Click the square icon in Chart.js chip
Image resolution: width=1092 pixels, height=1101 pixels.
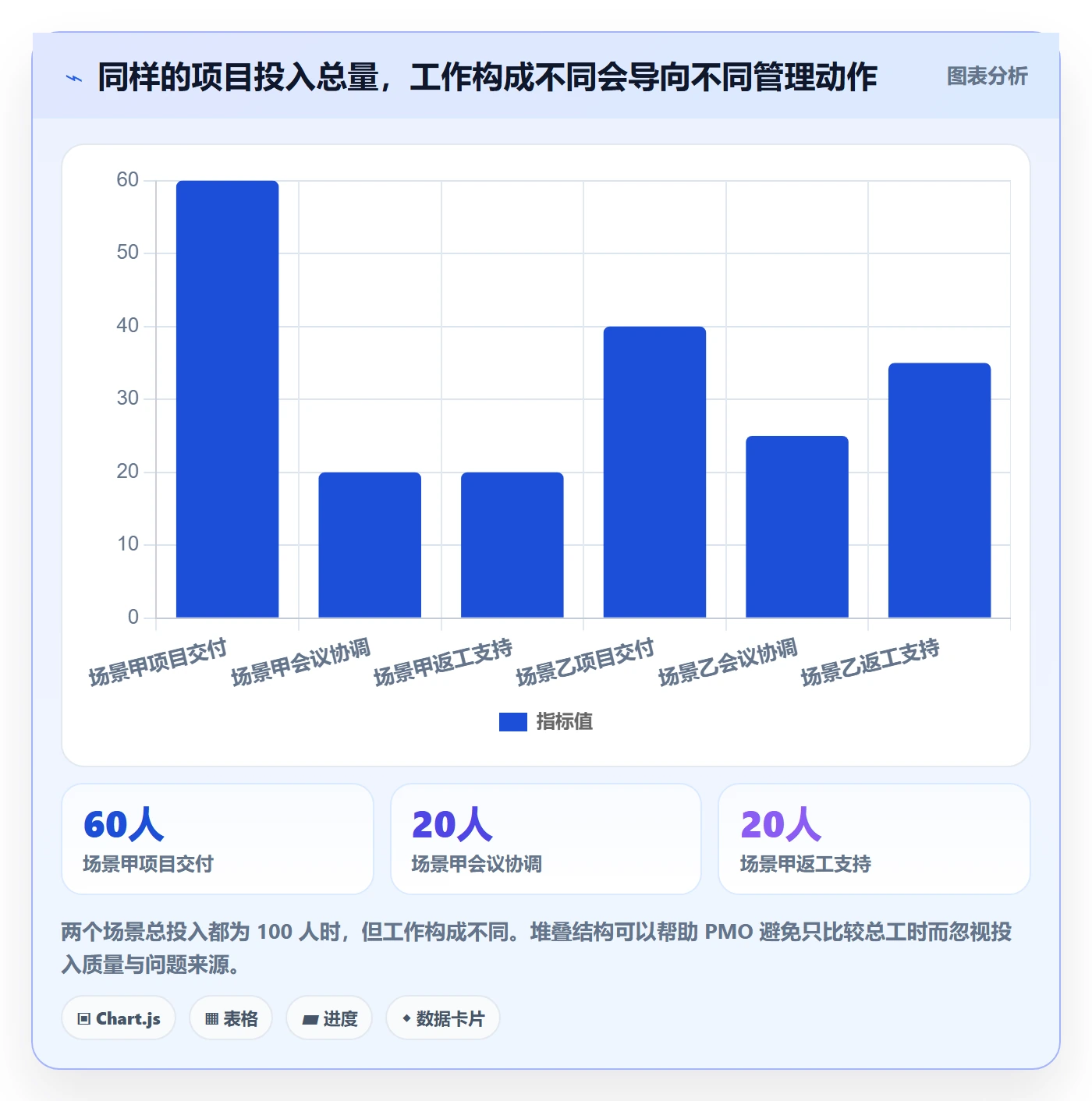tap(84, 1019)
